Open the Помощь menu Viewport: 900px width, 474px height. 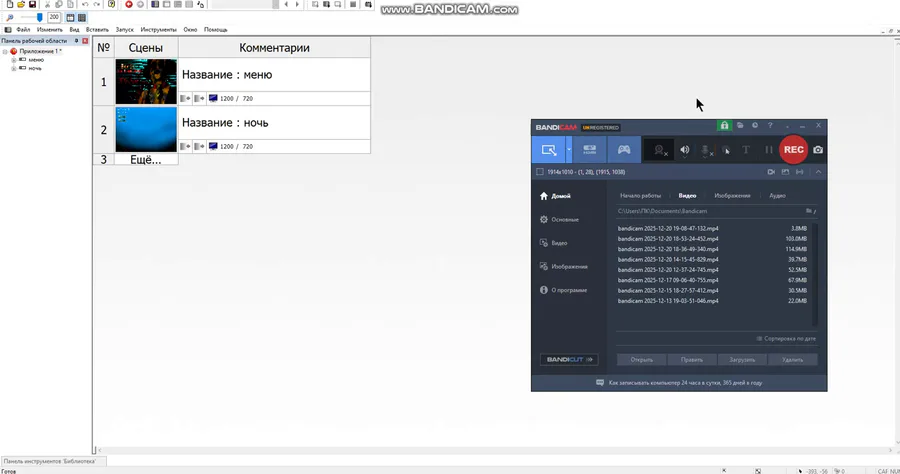click(x=216, y=29)
